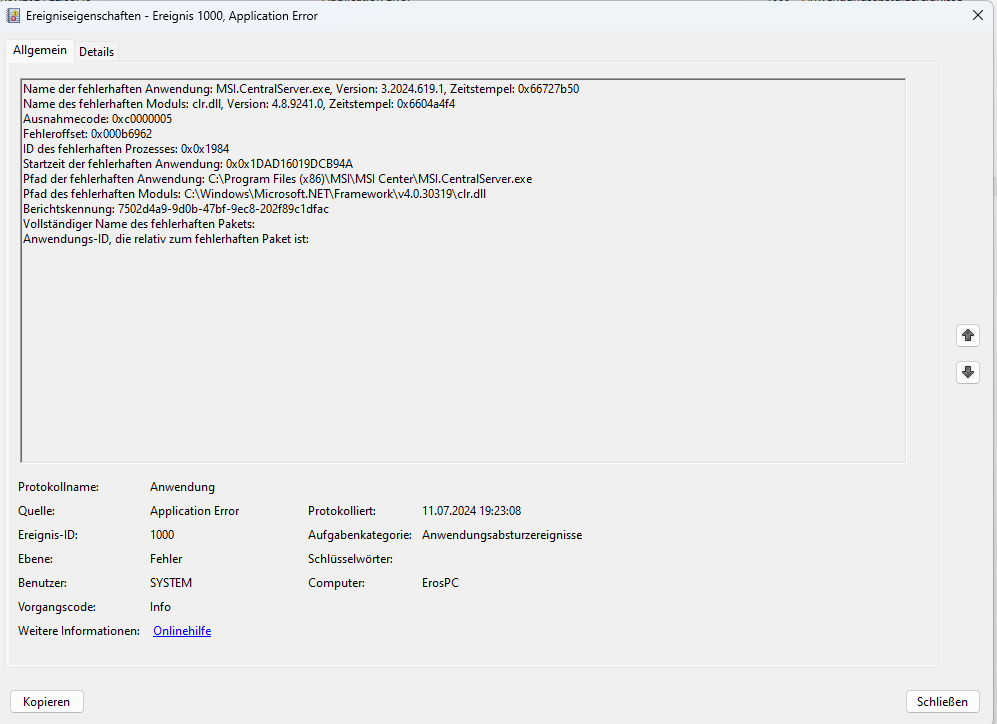Click the event properties title bar icon
Viewport: 997px width, 724px height.
pyautogui.click(x=13, y=15)
